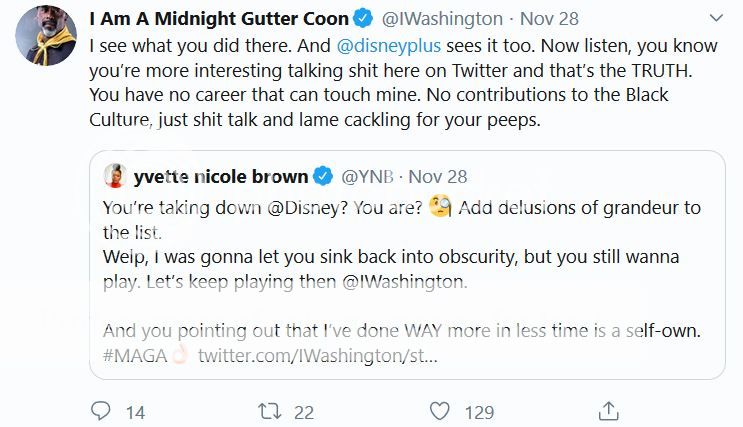Click the 129 likes count

pyautogui.click(x=480, y=411)
